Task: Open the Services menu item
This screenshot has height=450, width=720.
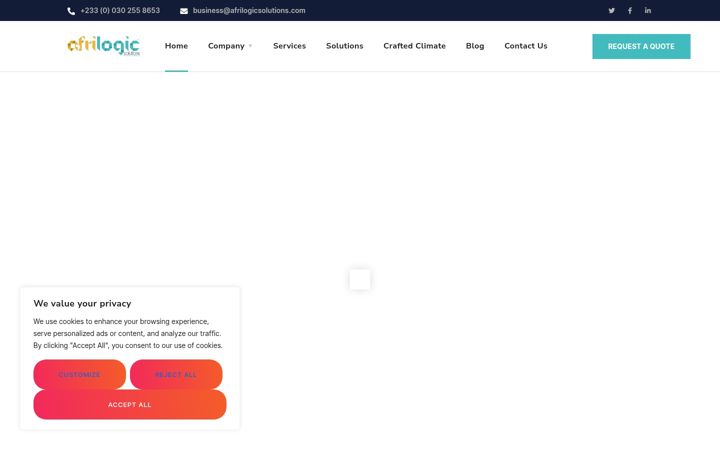Action: pos(289,46)
